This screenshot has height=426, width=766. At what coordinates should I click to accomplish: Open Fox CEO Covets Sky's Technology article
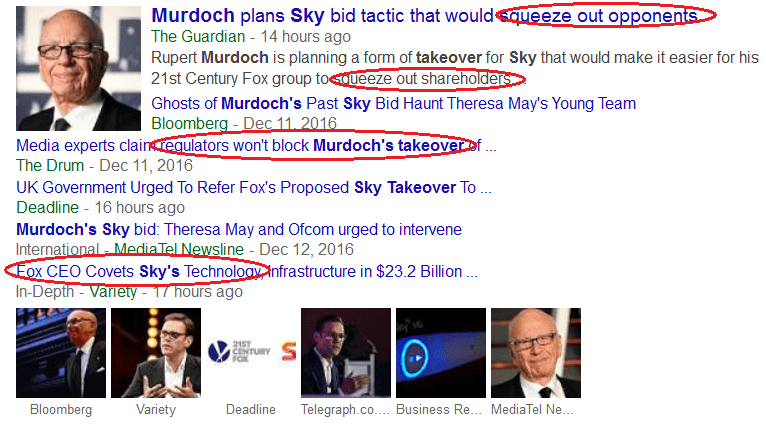pos(247,272)
